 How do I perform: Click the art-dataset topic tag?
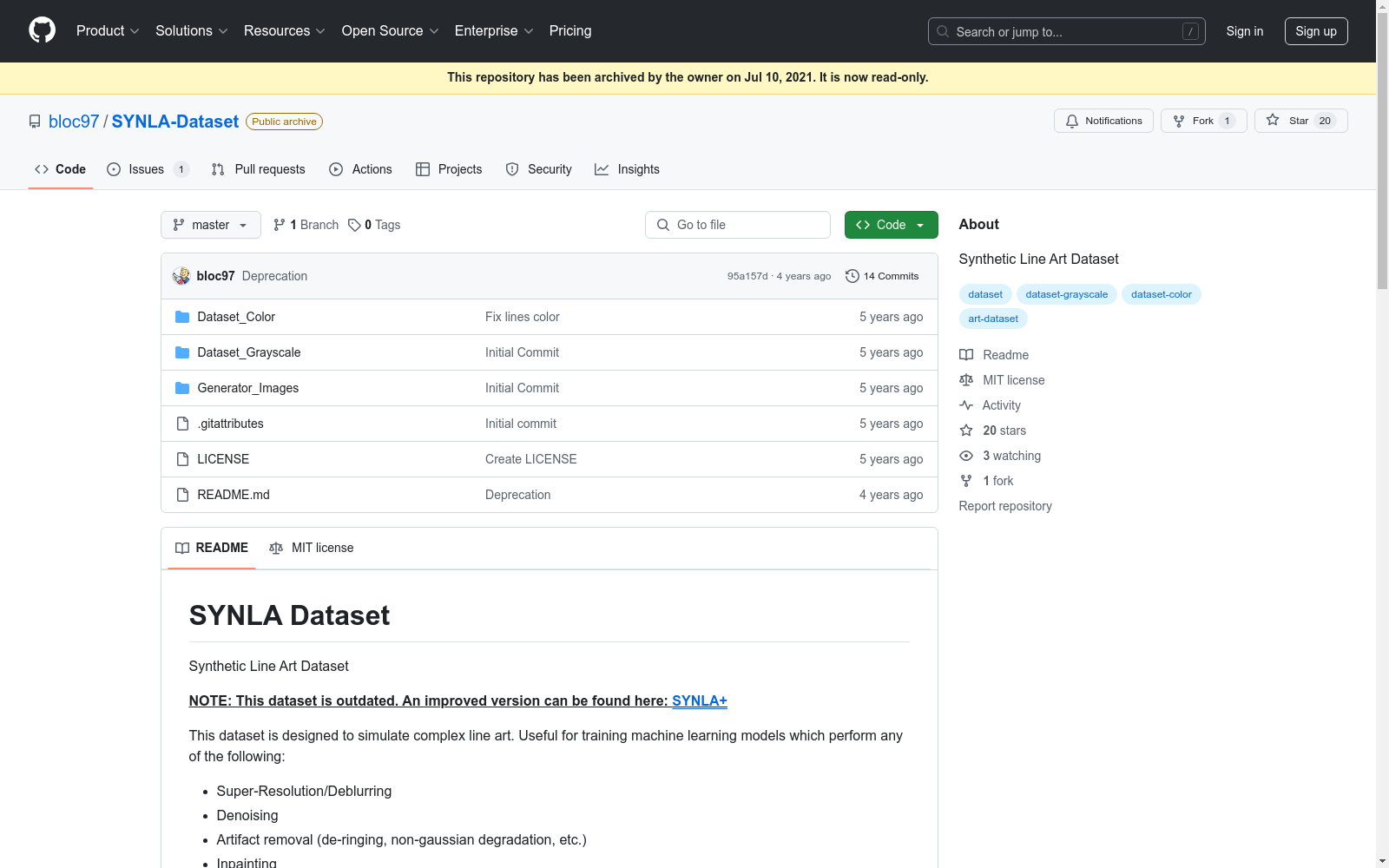click(x=993, y=319)
